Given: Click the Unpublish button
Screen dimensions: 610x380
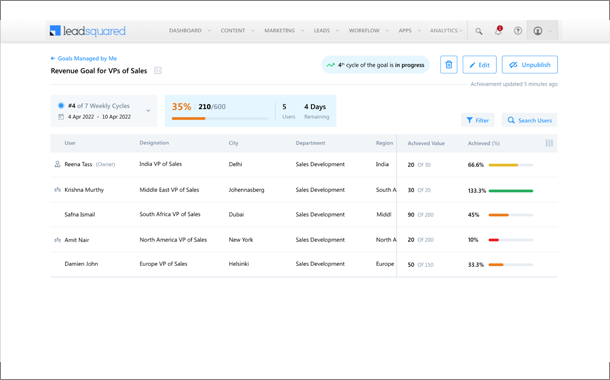Looking at the screenshot, I should tap(530, 65).
